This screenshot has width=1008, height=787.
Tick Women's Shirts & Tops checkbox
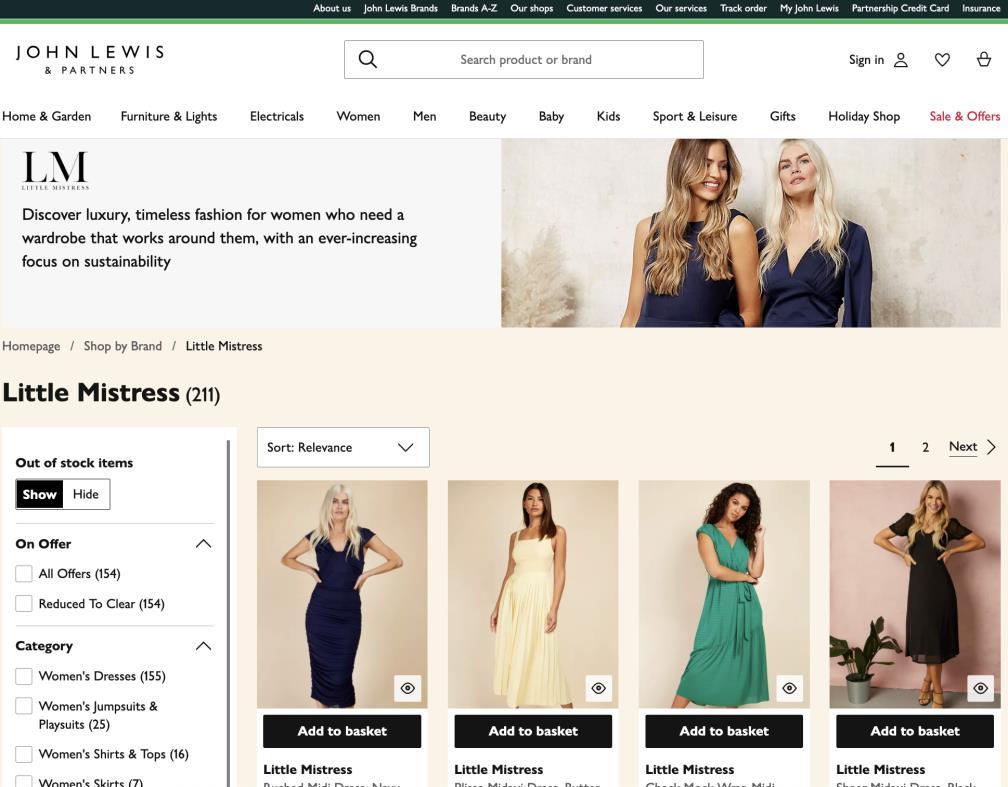pyautogui.click(x=24, y=754)
